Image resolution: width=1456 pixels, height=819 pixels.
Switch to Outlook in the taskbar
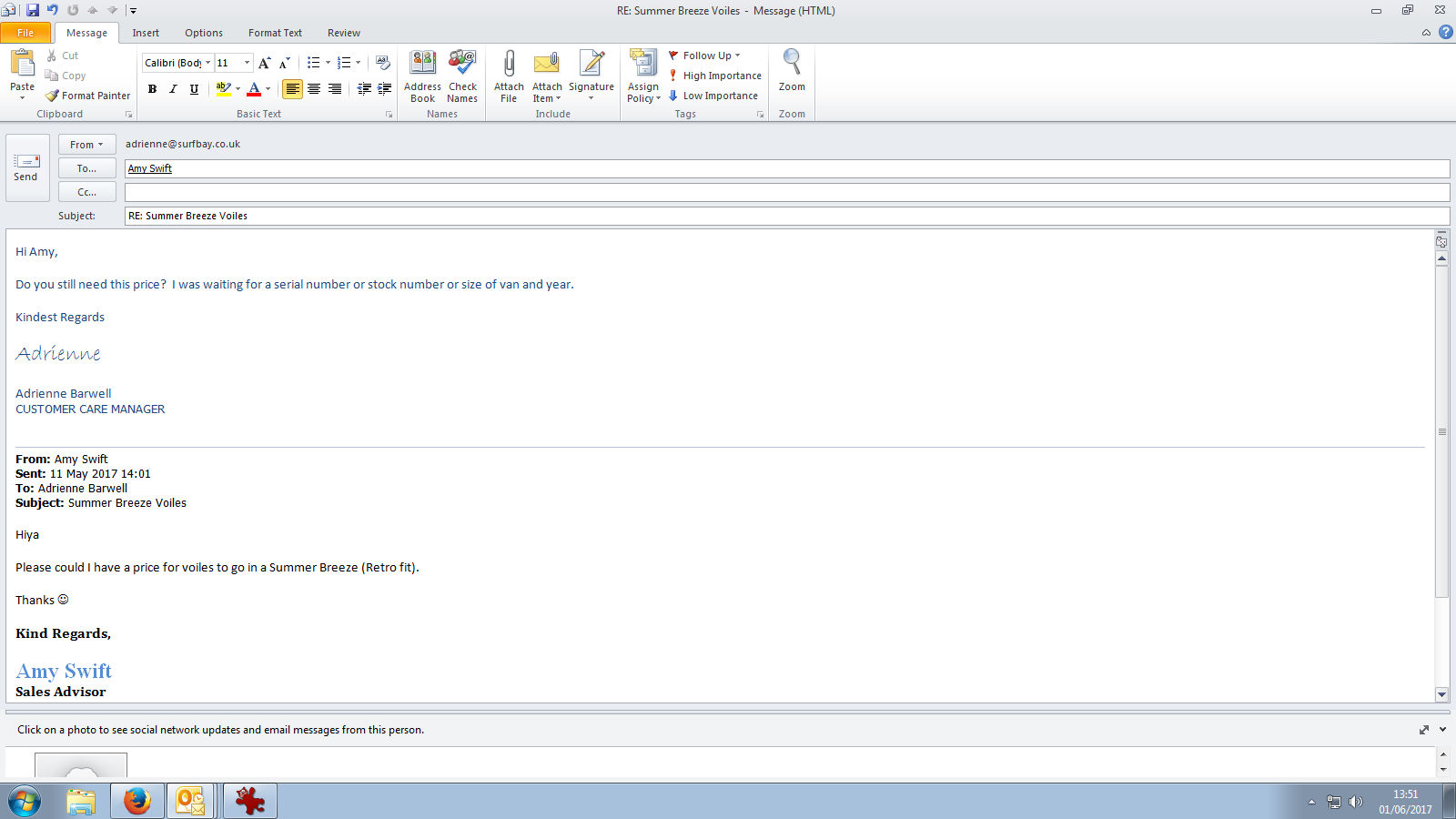(x=190, y=801)
